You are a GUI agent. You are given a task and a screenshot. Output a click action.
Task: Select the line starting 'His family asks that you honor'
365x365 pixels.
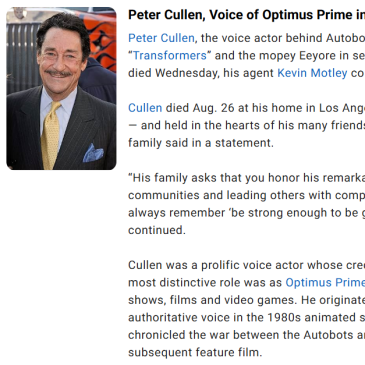click(246, 178)
